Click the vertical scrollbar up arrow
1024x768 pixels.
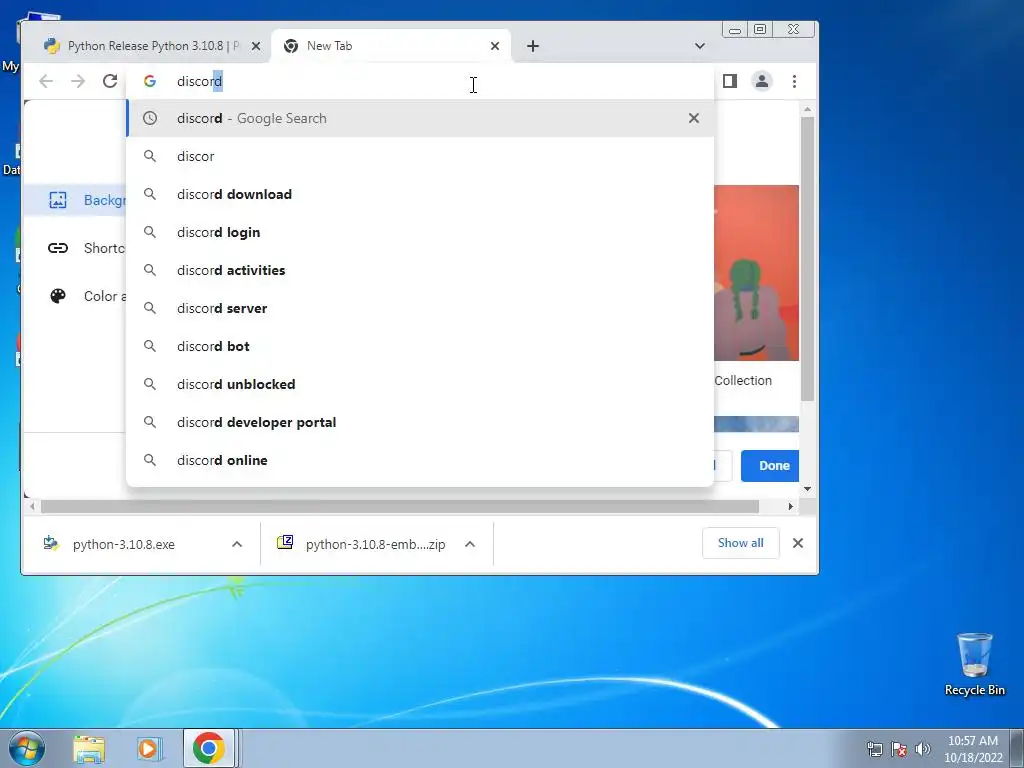coord(807,109)
